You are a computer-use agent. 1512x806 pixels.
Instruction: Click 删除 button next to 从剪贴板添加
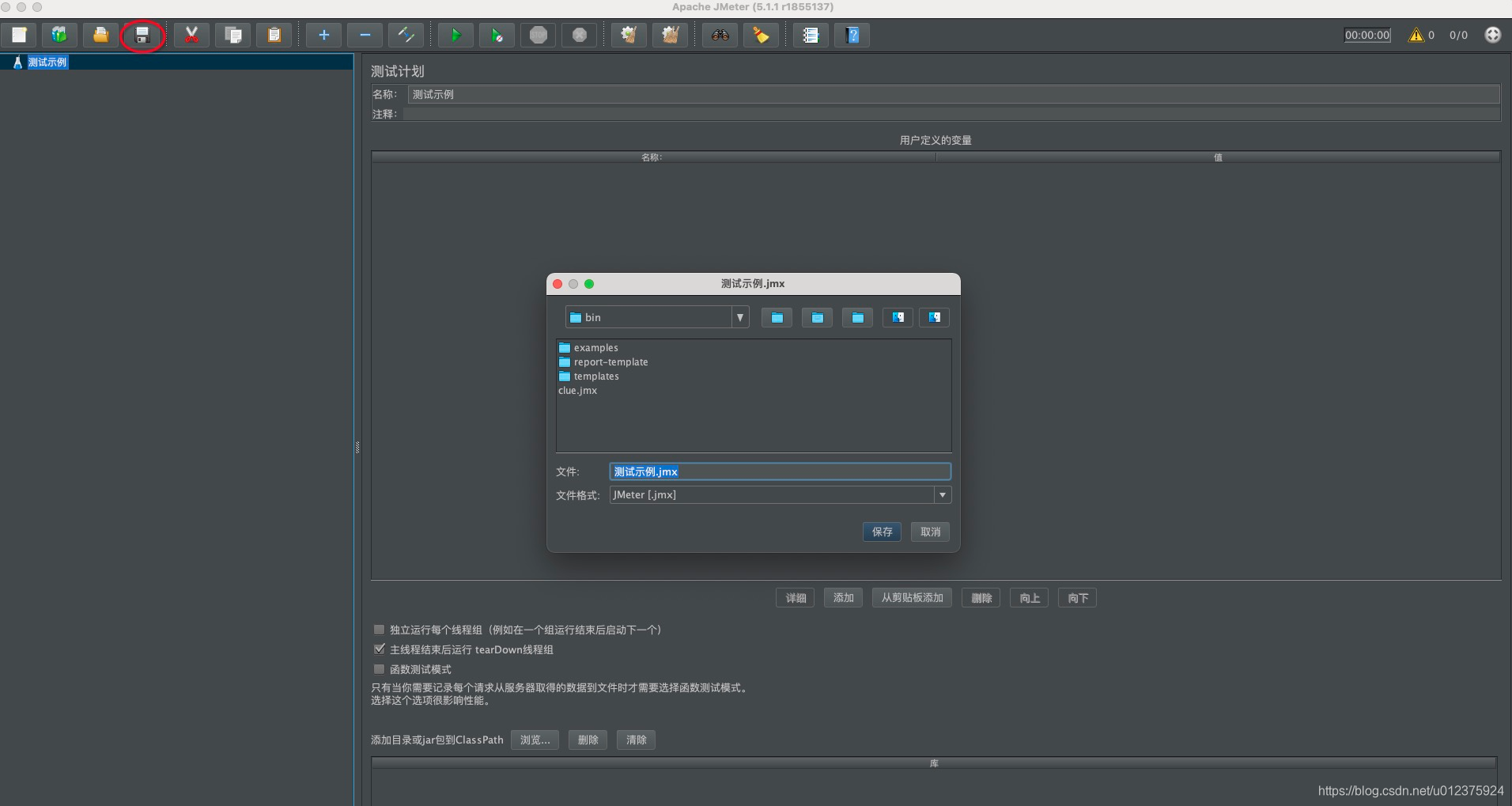click(x=981, y=598)
